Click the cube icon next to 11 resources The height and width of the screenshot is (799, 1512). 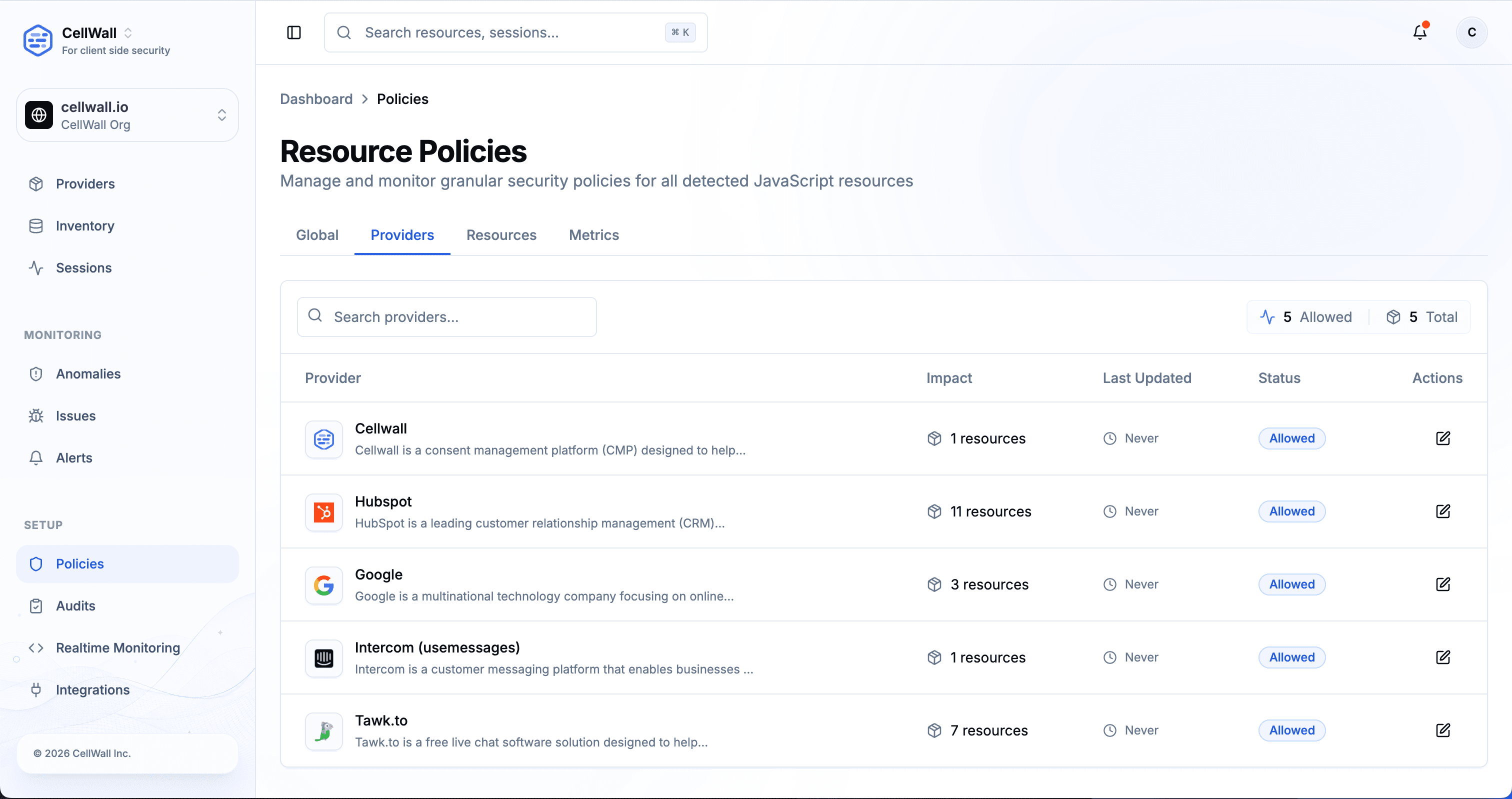click(x=934, y=511)
